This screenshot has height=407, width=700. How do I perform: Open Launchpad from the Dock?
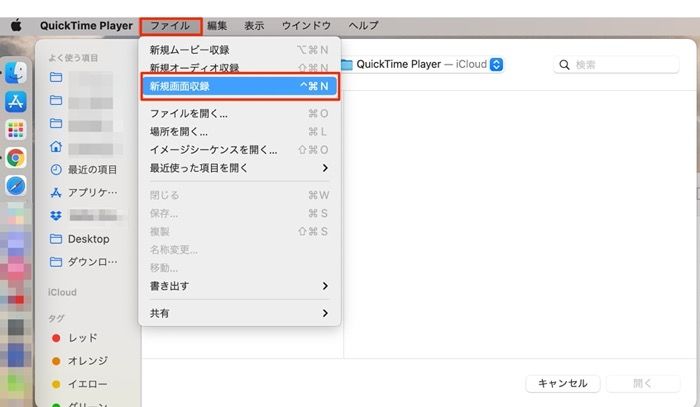coord(16,130)
